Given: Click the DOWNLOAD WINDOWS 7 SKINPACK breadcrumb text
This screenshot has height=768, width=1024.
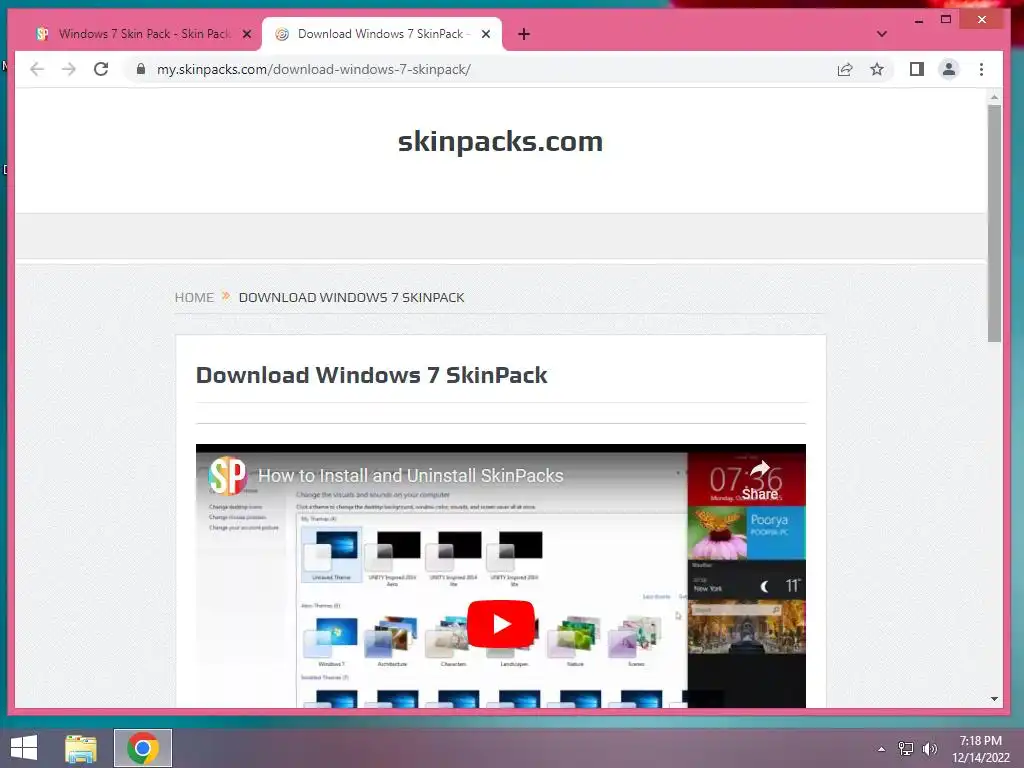Looking at the screenshot, I should 351,298.
